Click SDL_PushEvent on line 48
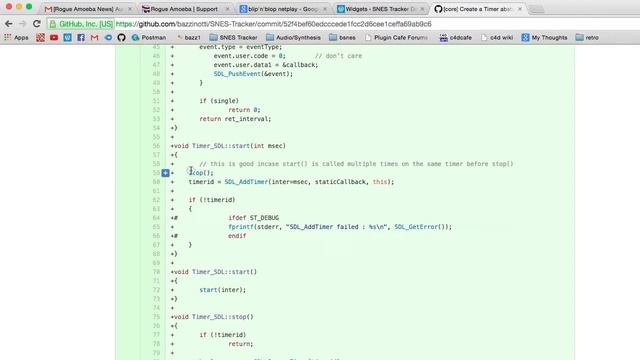 (237, 74)
